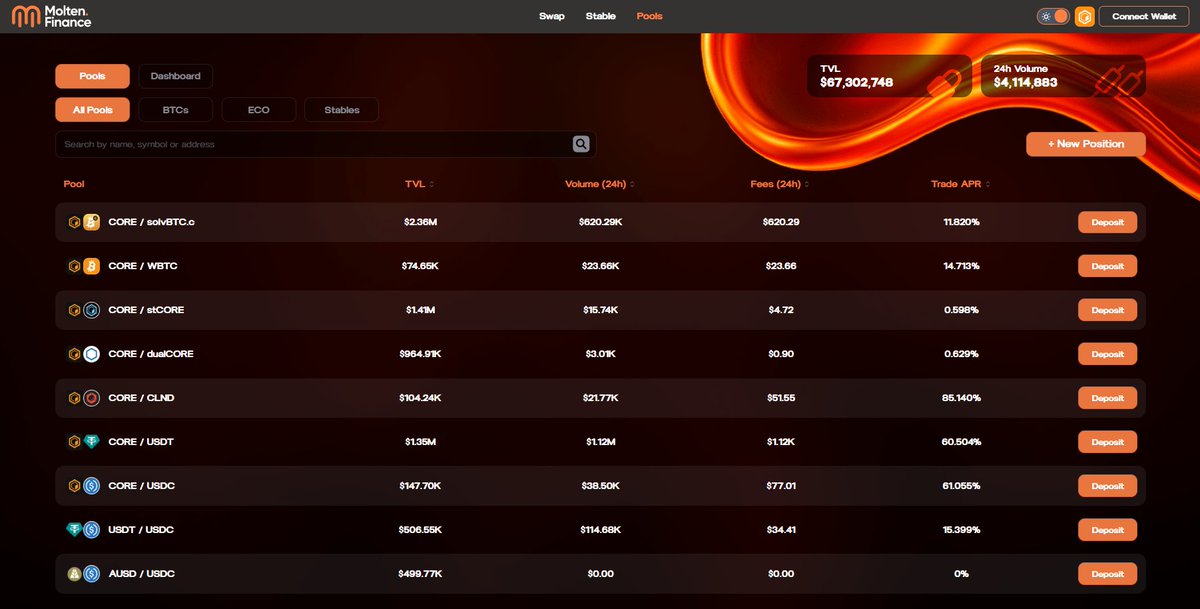Deposit into CORE / USDT pool
Screen dimensions: 1200x609
coord(1107,442)
